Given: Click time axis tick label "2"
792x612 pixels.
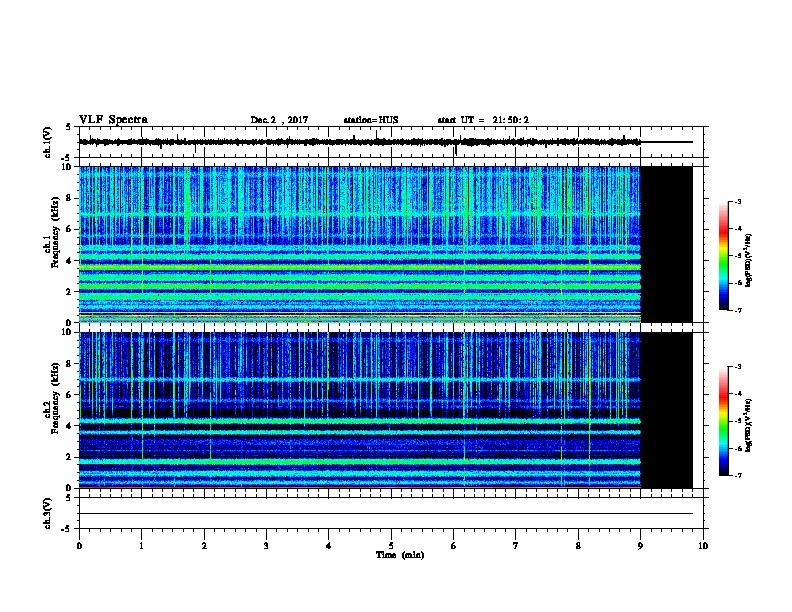Looking at the screenshot, I should (x=204, y=546).
